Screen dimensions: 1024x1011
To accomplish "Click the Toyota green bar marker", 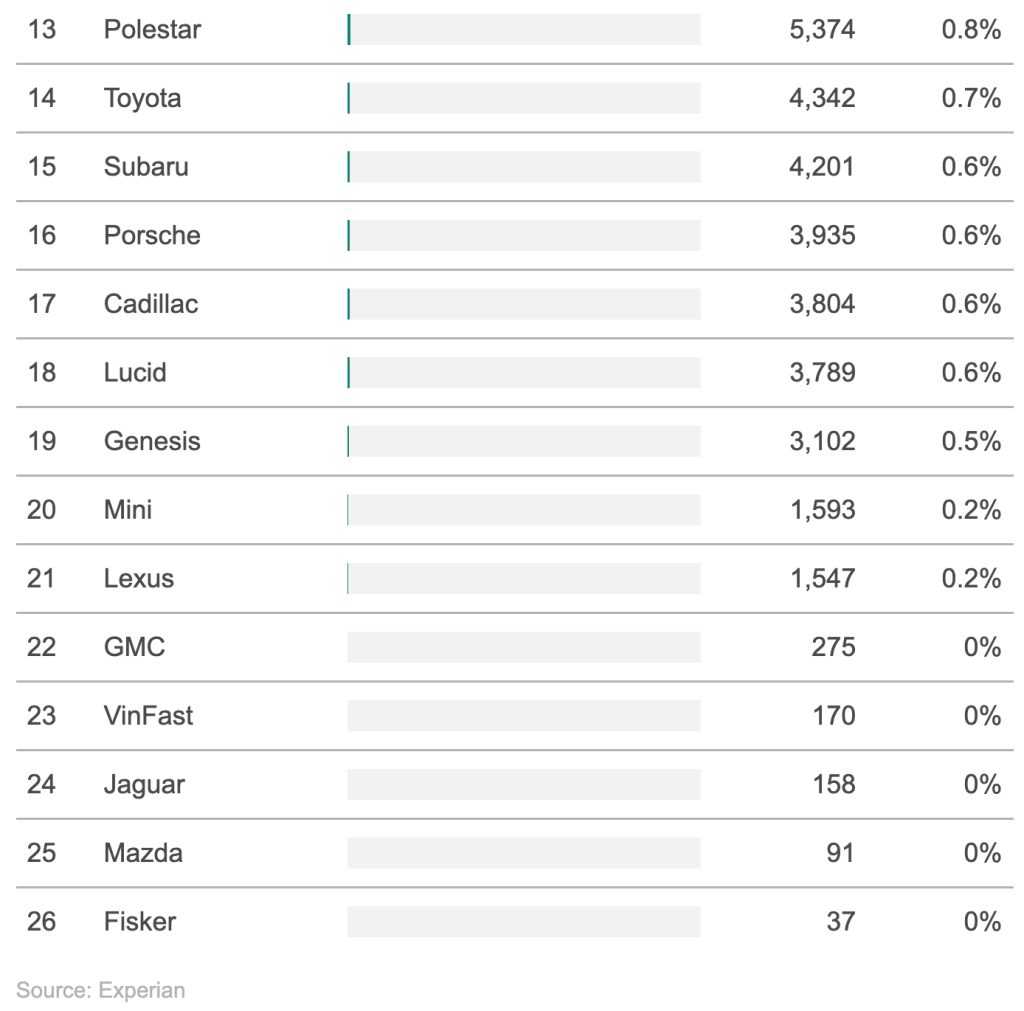I will [349, 99].
